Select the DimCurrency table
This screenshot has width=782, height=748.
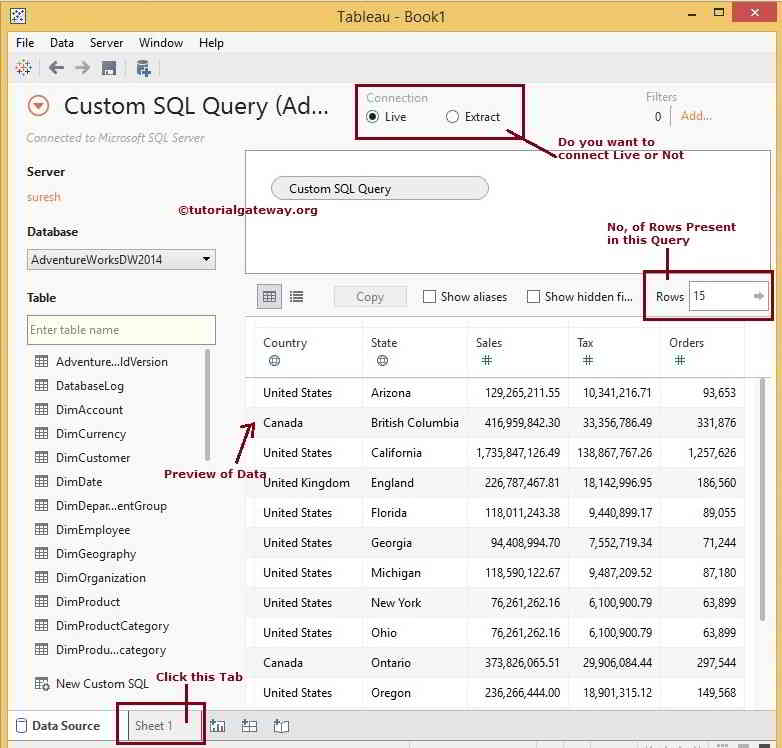click(x=91, y=434)
